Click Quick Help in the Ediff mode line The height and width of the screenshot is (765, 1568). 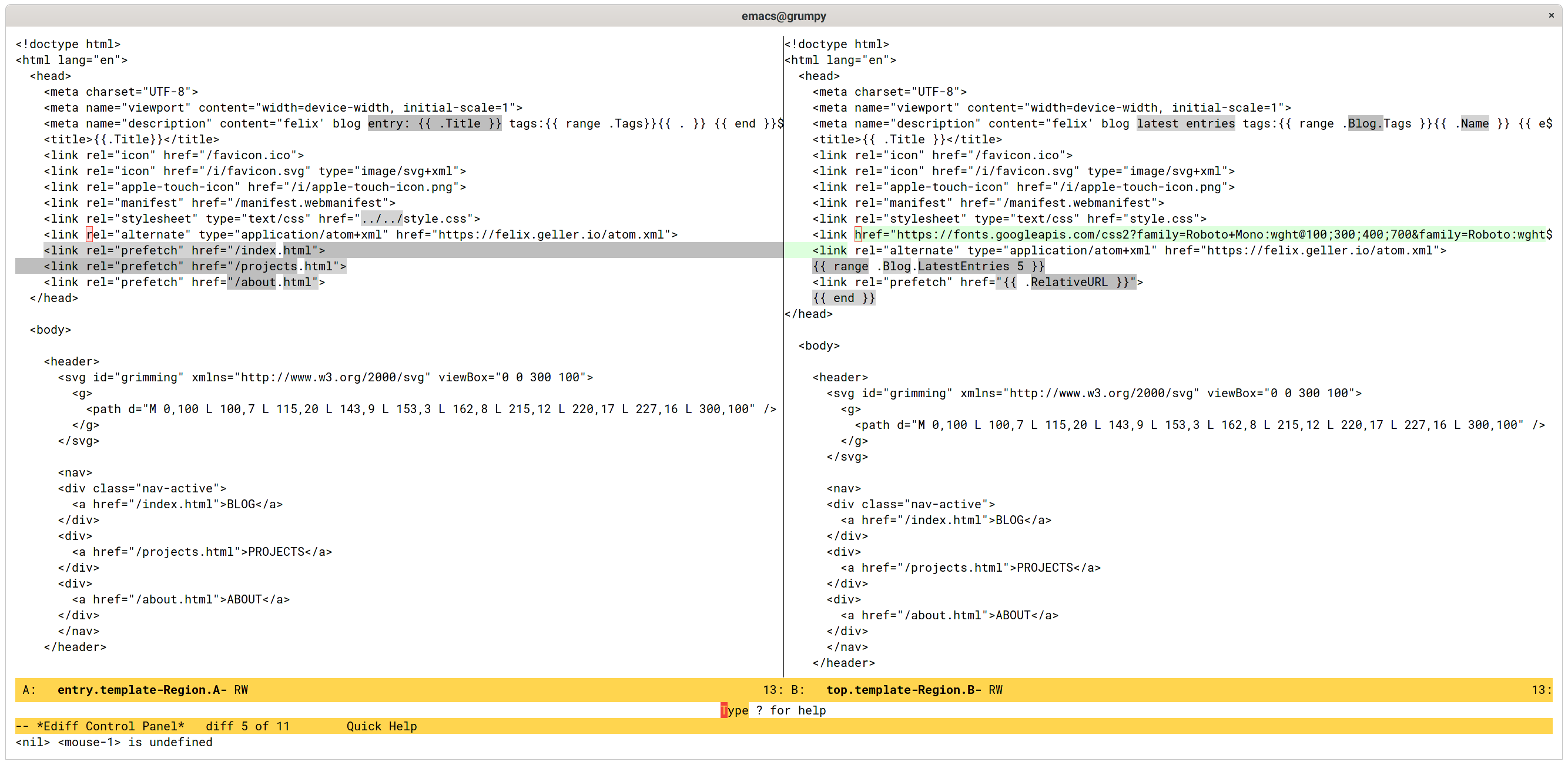[381, 726]
